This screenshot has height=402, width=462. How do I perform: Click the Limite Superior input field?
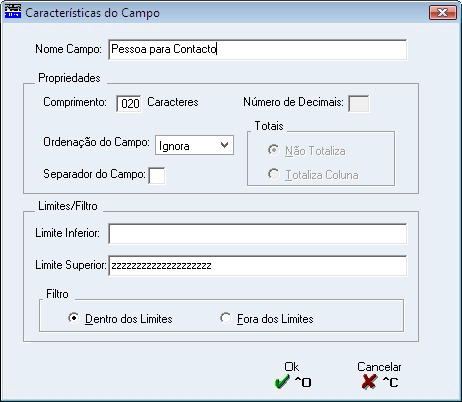pyautogui.click(x=257, y=266)
